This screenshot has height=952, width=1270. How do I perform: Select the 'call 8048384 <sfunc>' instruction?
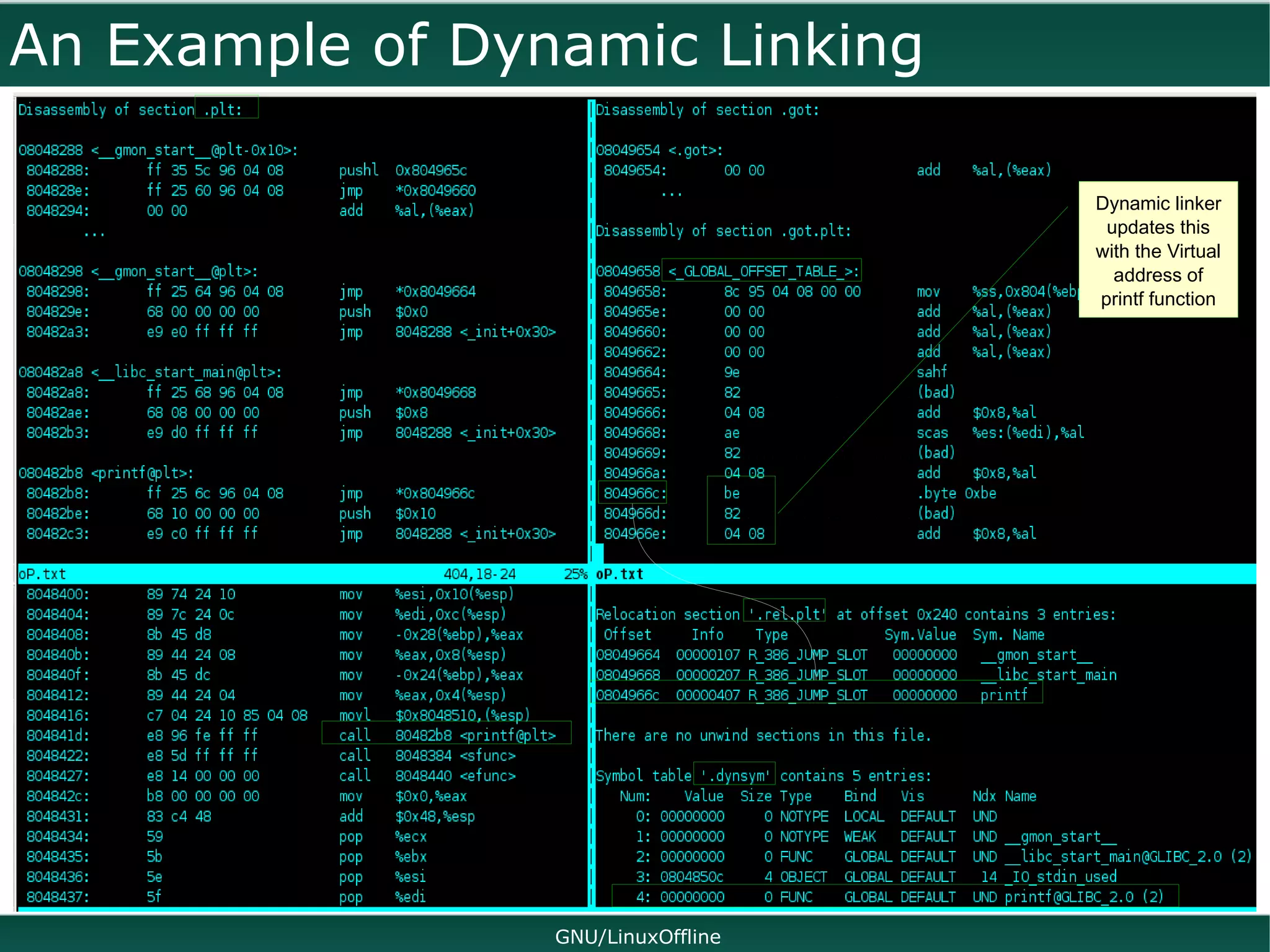pos(427,755)
